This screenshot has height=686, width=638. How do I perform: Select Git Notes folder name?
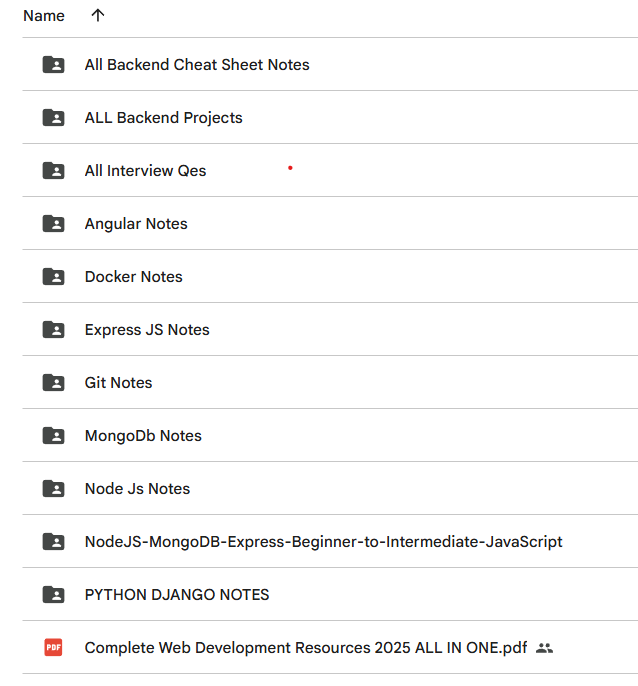[119, 383]
